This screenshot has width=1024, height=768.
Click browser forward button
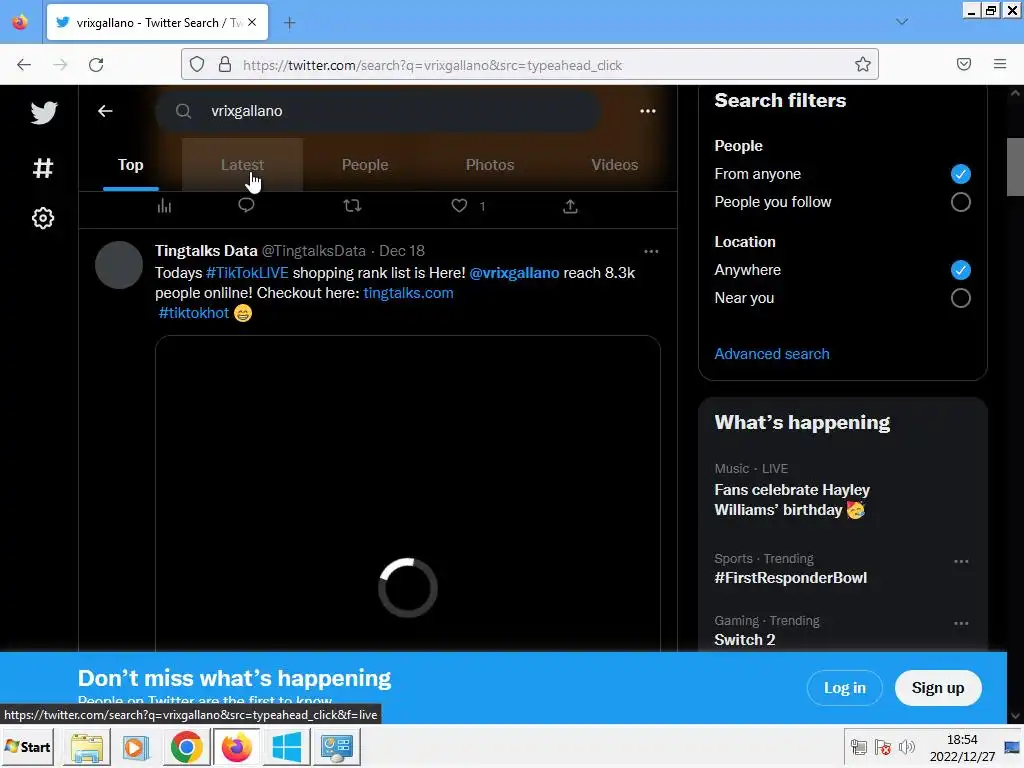[x=60, y=65]
